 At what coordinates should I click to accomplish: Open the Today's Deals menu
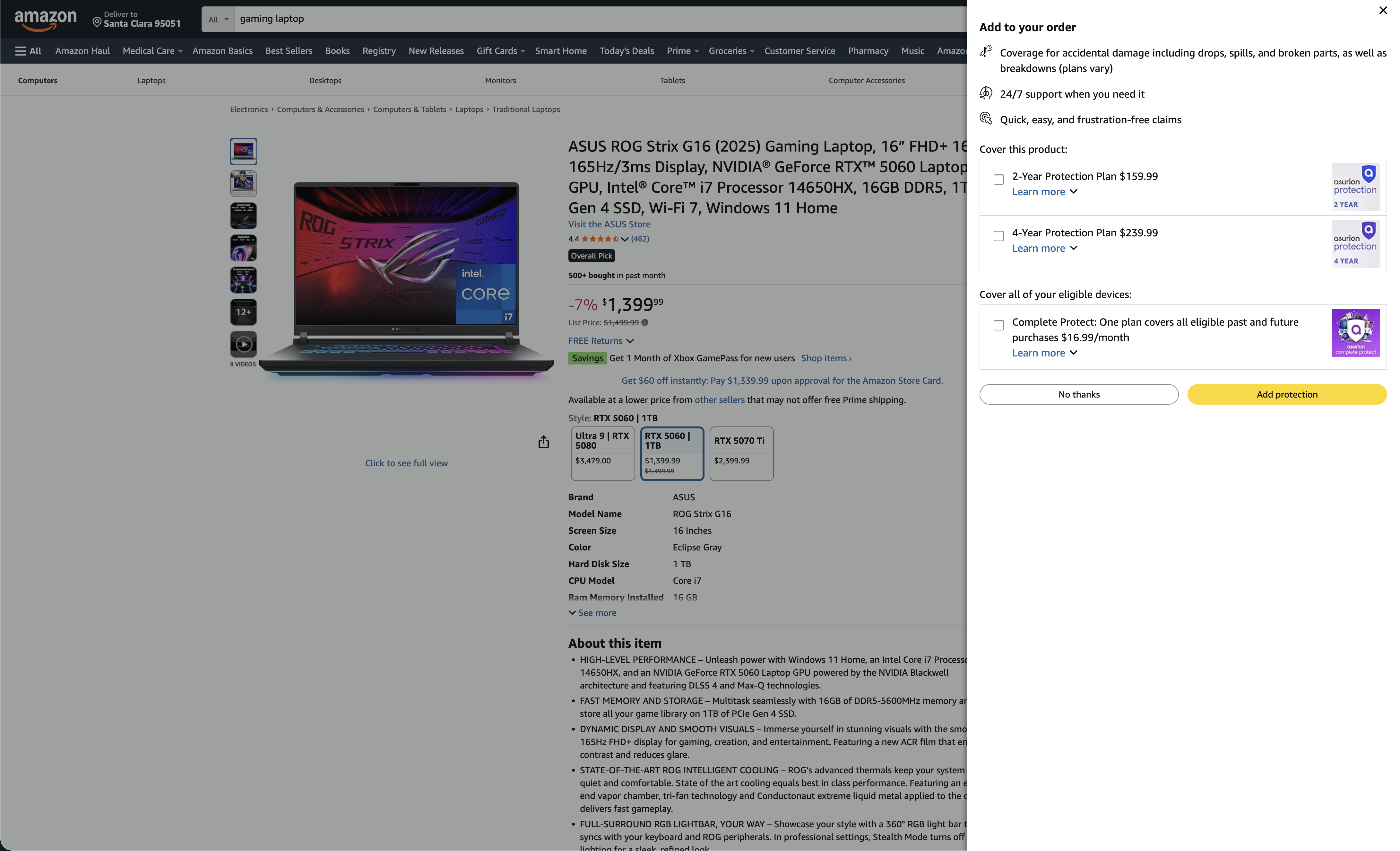(626, 51)
